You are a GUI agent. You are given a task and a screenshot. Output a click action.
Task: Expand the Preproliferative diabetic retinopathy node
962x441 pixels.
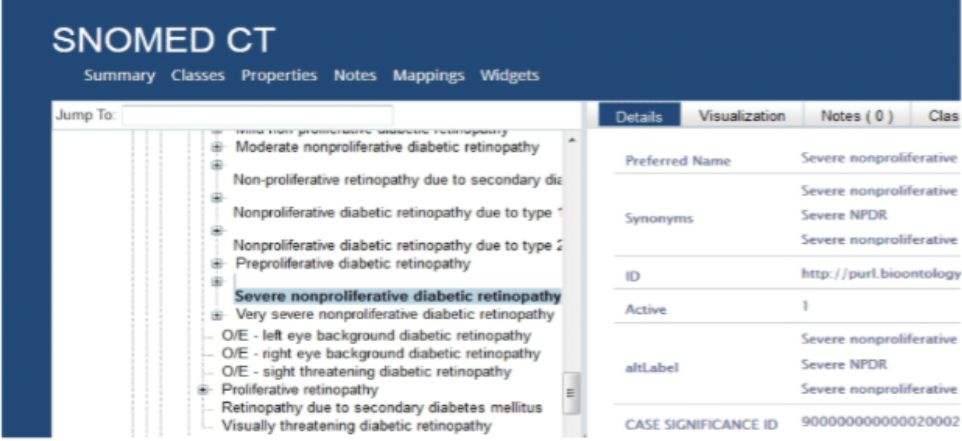point(216,264)
